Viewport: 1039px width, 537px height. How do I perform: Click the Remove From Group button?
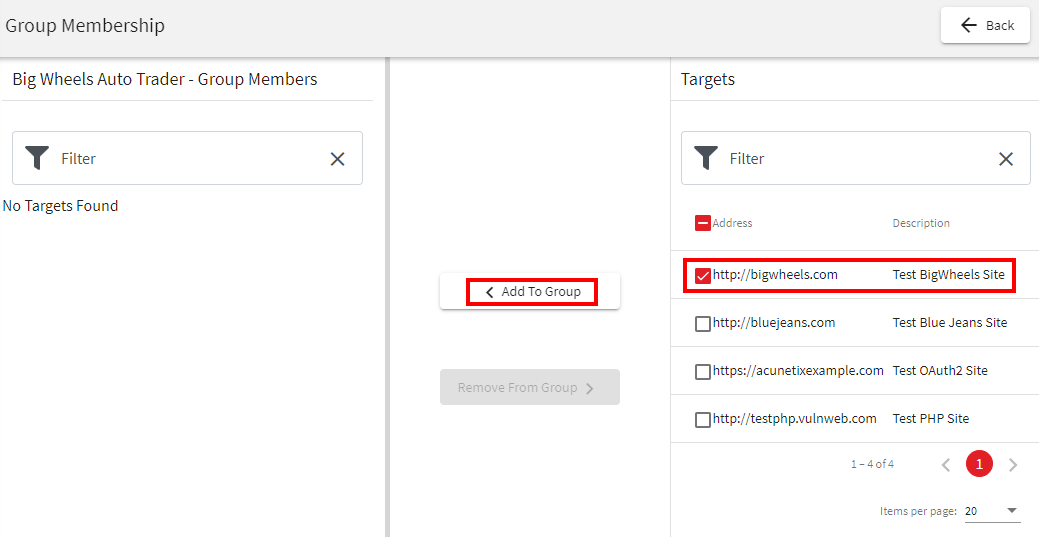[530, 387]
